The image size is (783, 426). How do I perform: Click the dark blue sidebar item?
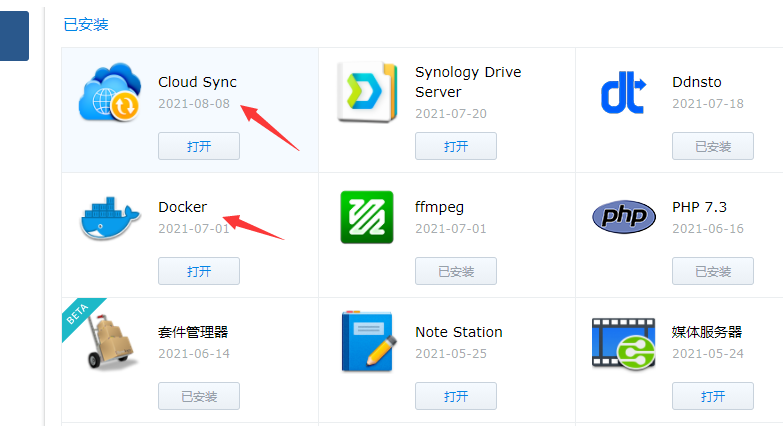14,36
